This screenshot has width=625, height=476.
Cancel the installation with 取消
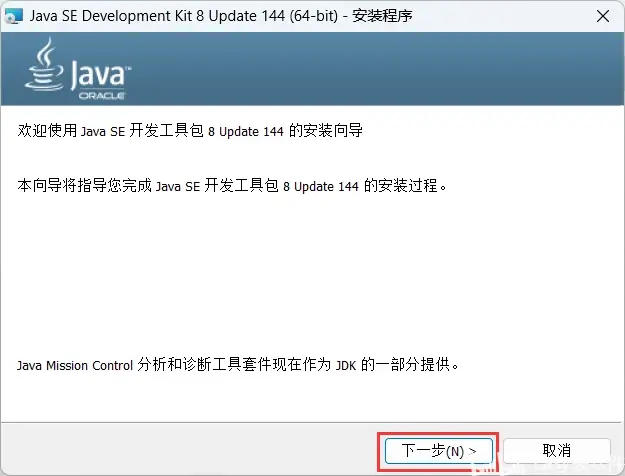557,451
